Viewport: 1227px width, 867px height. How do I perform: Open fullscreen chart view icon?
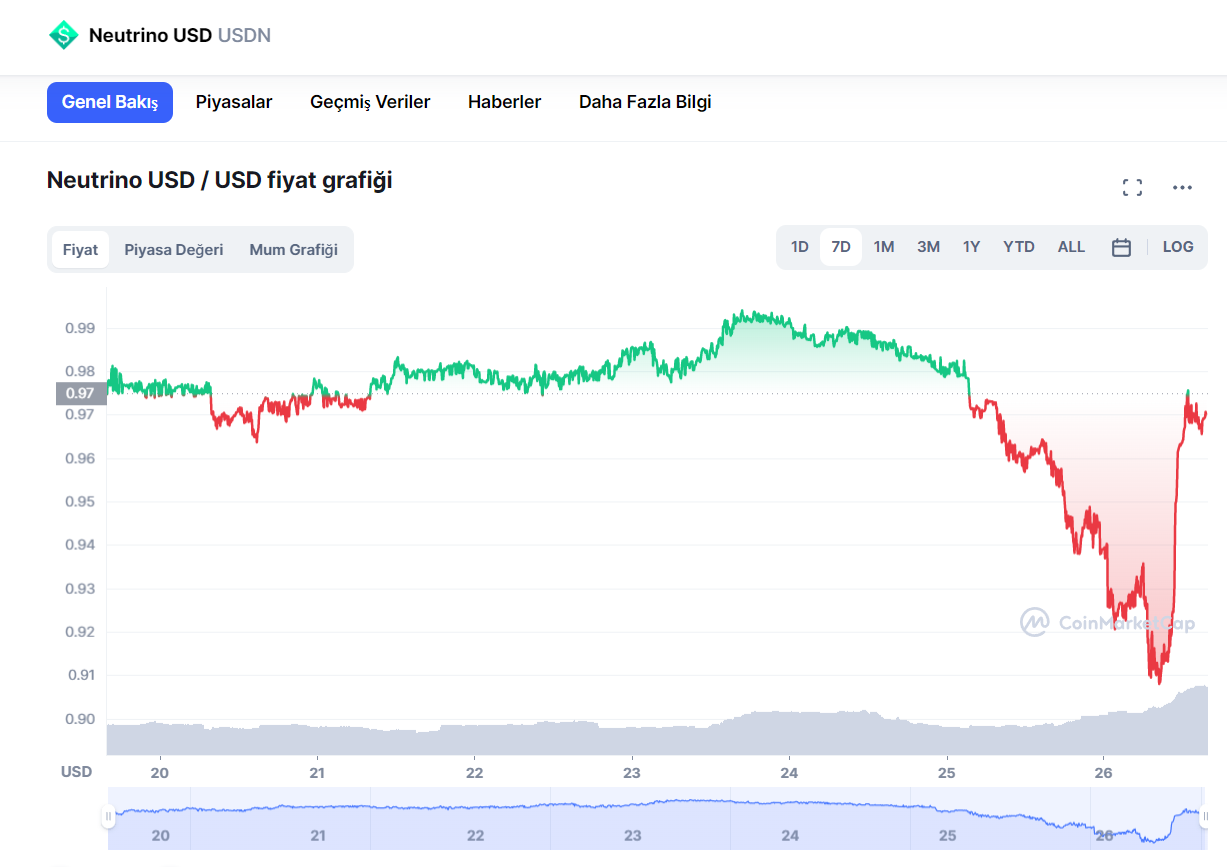(1132, 187)
